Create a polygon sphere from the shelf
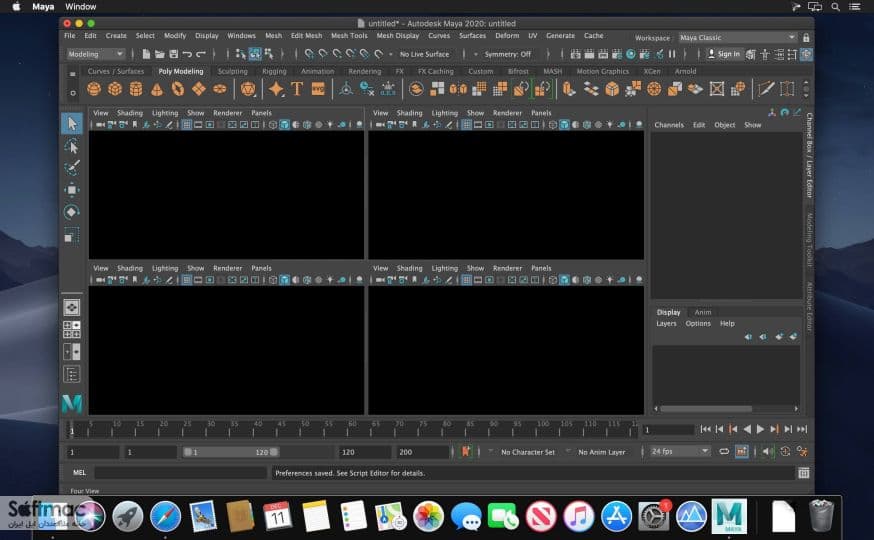Screen dimensions: 874x540 click(x=94, y=89)
